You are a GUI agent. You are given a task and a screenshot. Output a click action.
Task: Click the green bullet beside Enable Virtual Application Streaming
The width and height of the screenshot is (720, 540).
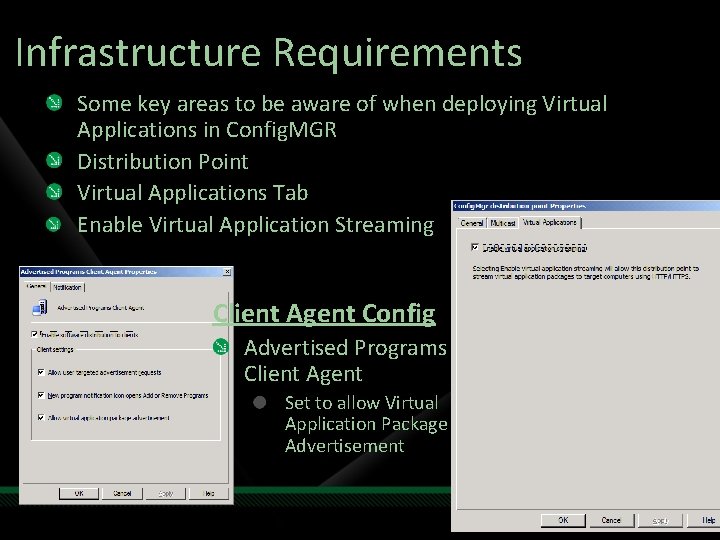[x=54, y=224]
